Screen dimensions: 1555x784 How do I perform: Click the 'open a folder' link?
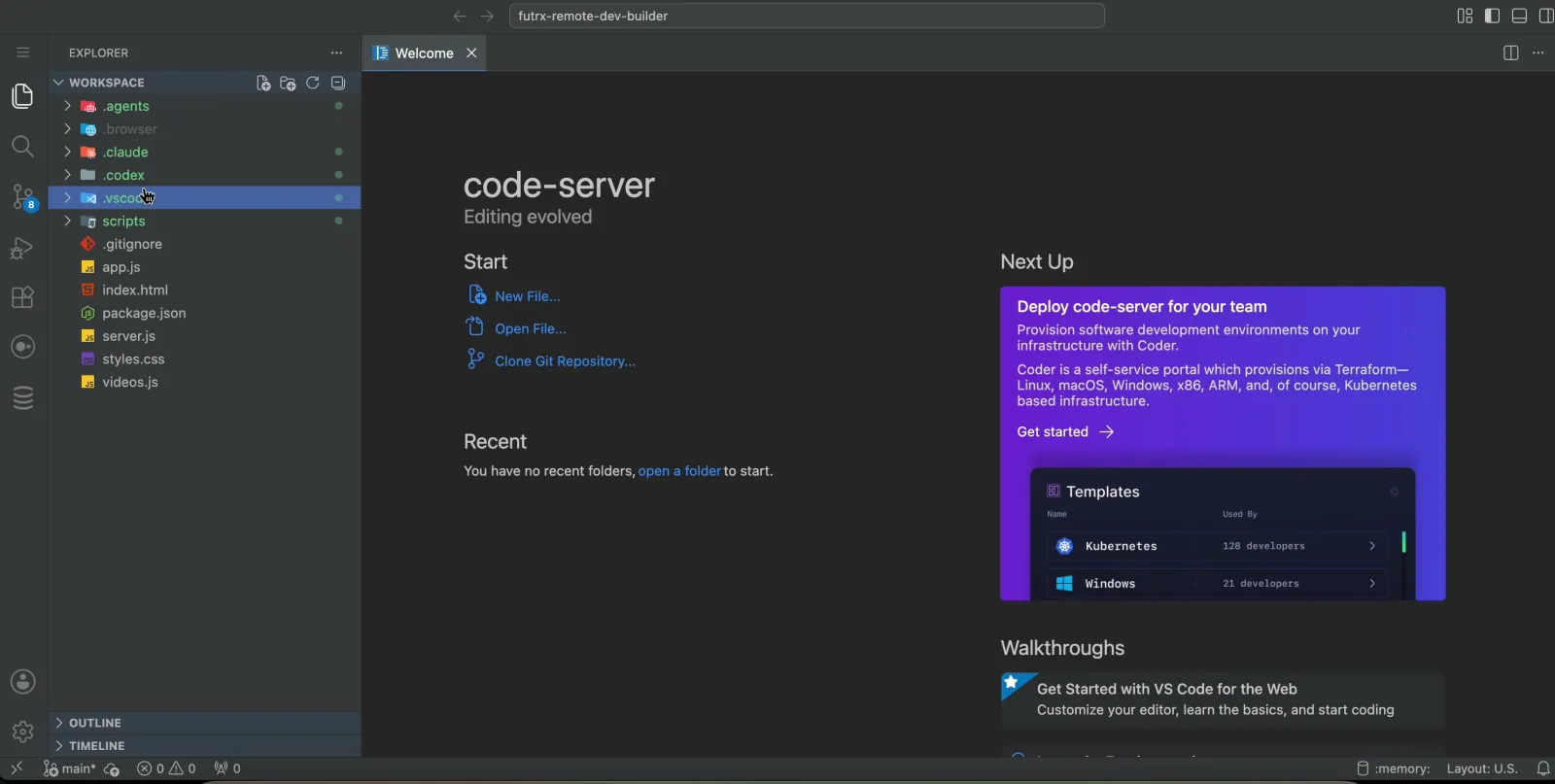click(679, 471)
